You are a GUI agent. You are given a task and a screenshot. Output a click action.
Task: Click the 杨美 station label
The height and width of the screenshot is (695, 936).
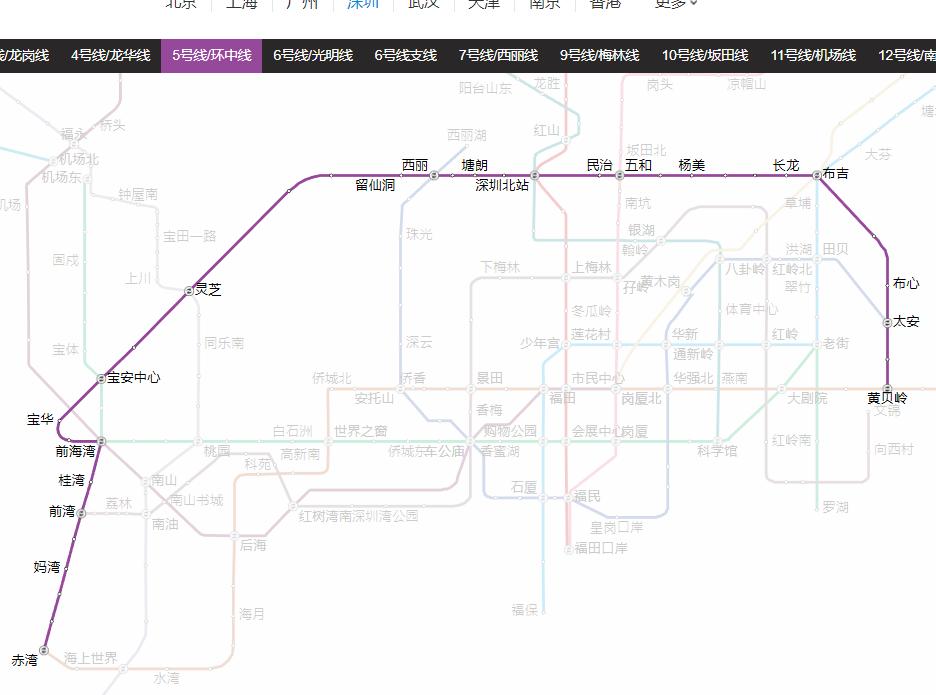692,165
